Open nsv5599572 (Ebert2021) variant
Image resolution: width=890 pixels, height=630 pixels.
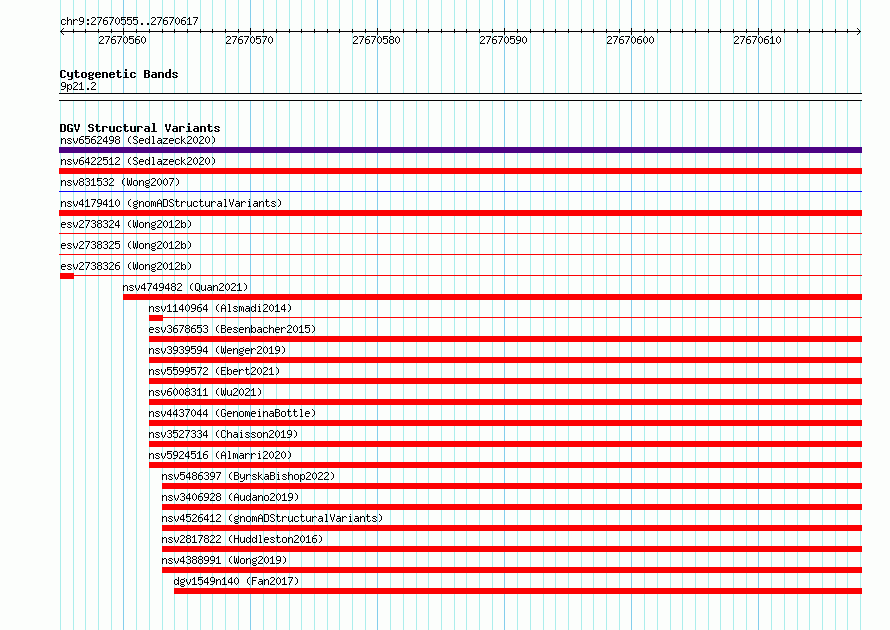point(214,371)
